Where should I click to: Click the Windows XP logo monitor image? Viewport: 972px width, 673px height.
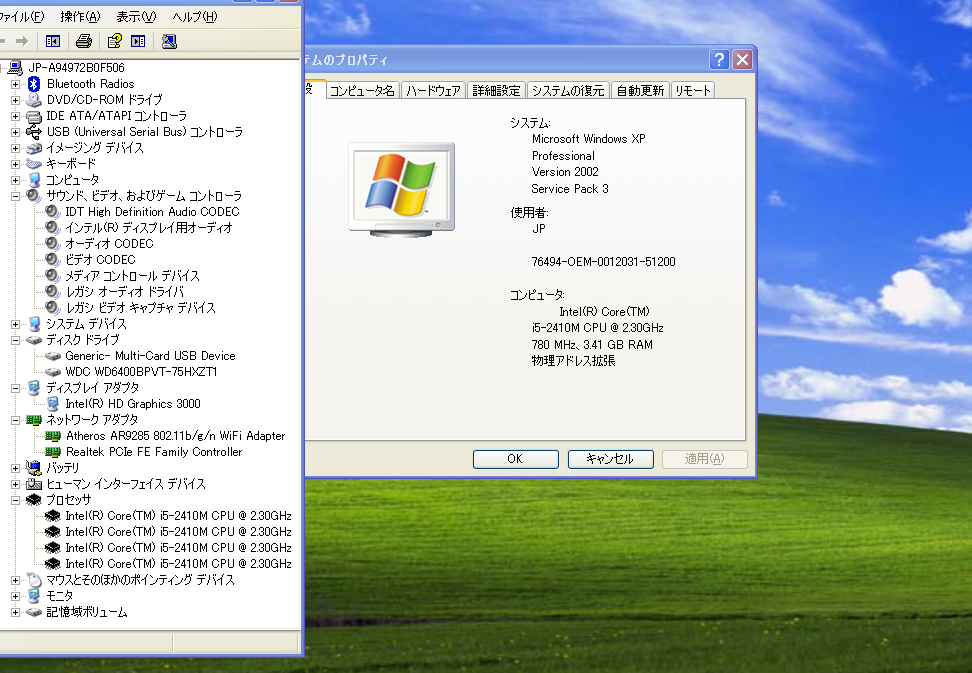coord(402,190)
